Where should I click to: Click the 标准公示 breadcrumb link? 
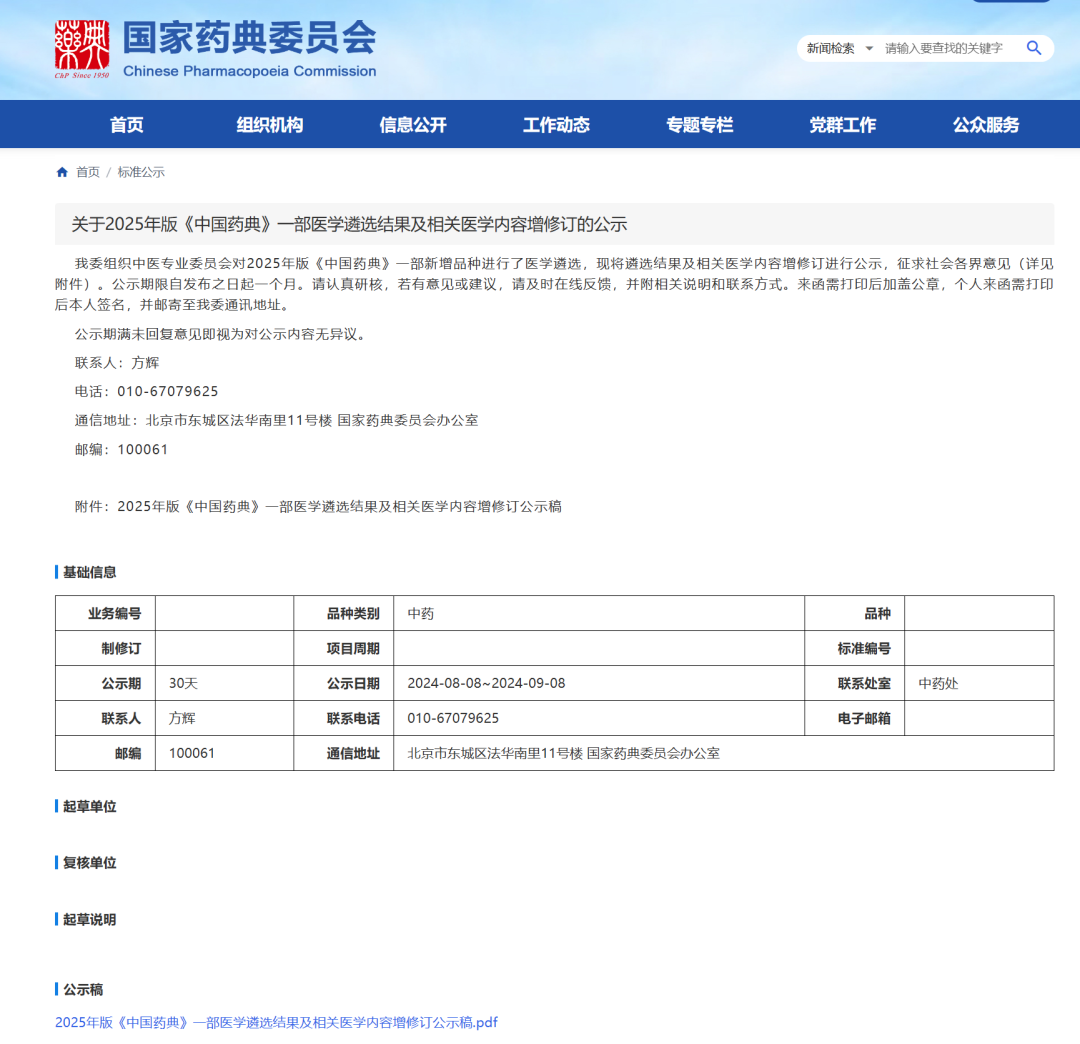click(141, 172)
